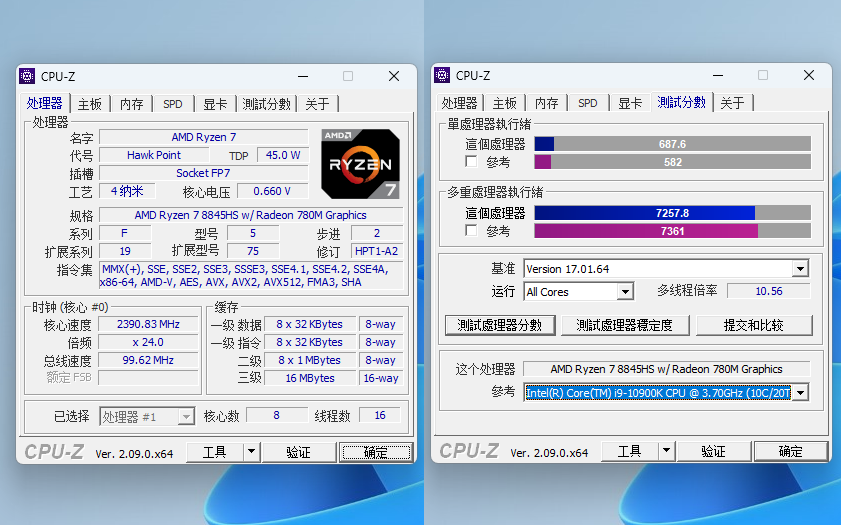
Task: Open the 显卡 tab in left window
Action: click(x=215, y=104)
